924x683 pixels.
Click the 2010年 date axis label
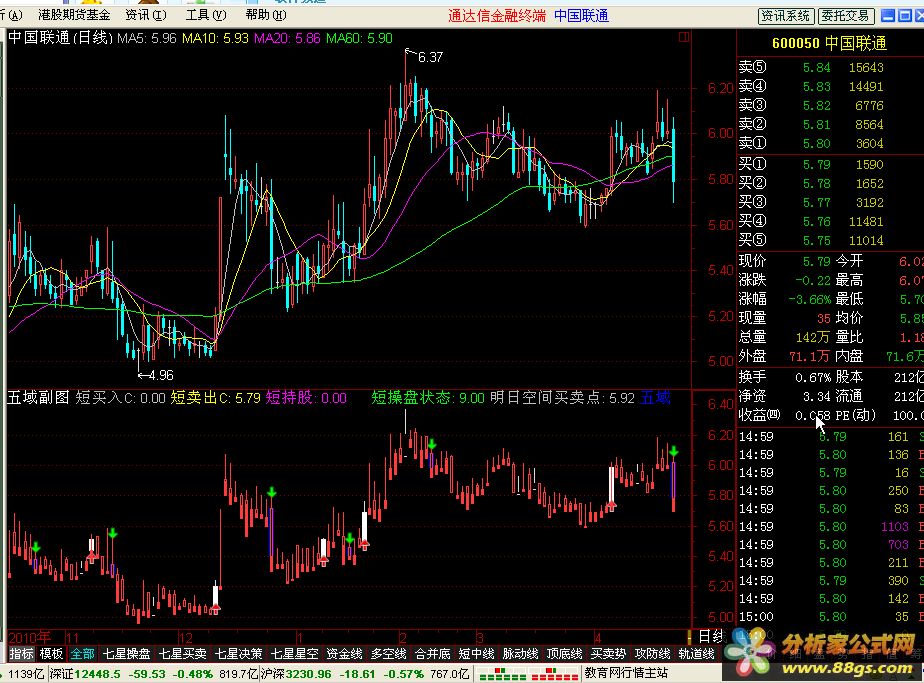click(x=29, y=637)
